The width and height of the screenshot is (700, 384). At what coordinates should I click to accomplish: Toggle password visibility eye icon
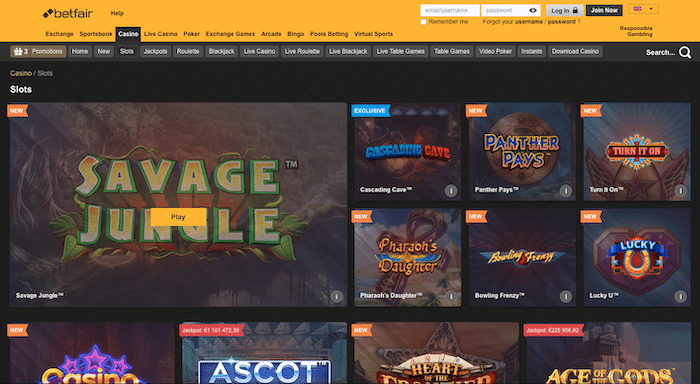[x=533, y=10]
